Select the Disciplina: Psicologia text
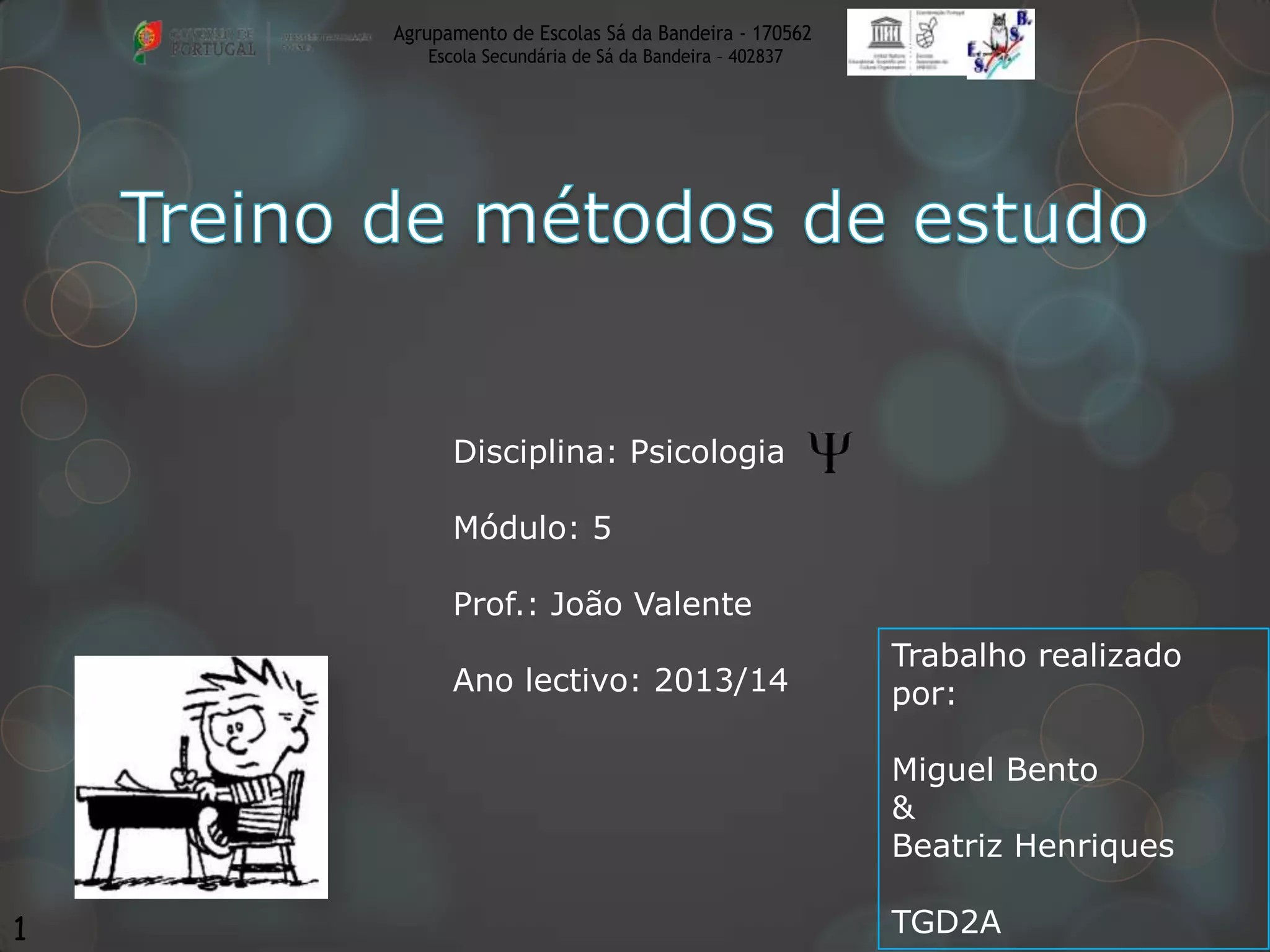 [x=618, y=452]
